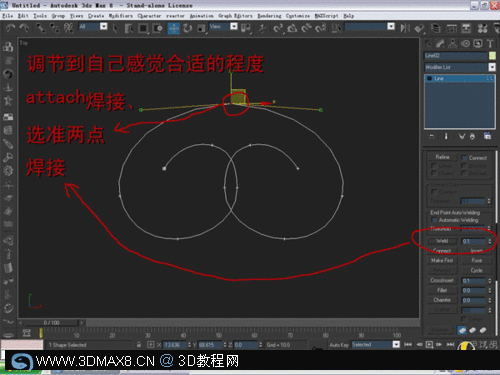Viewport: 500px width, 375px height.
Task: Collapse the Line entry in modifier stack
Action: click(x=430, y=79)
